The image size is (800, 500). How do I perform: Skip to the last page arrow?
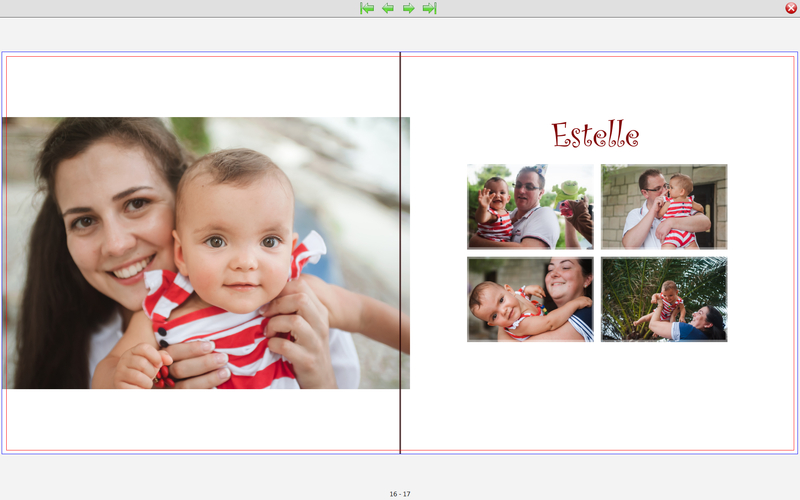pos(430,8)
